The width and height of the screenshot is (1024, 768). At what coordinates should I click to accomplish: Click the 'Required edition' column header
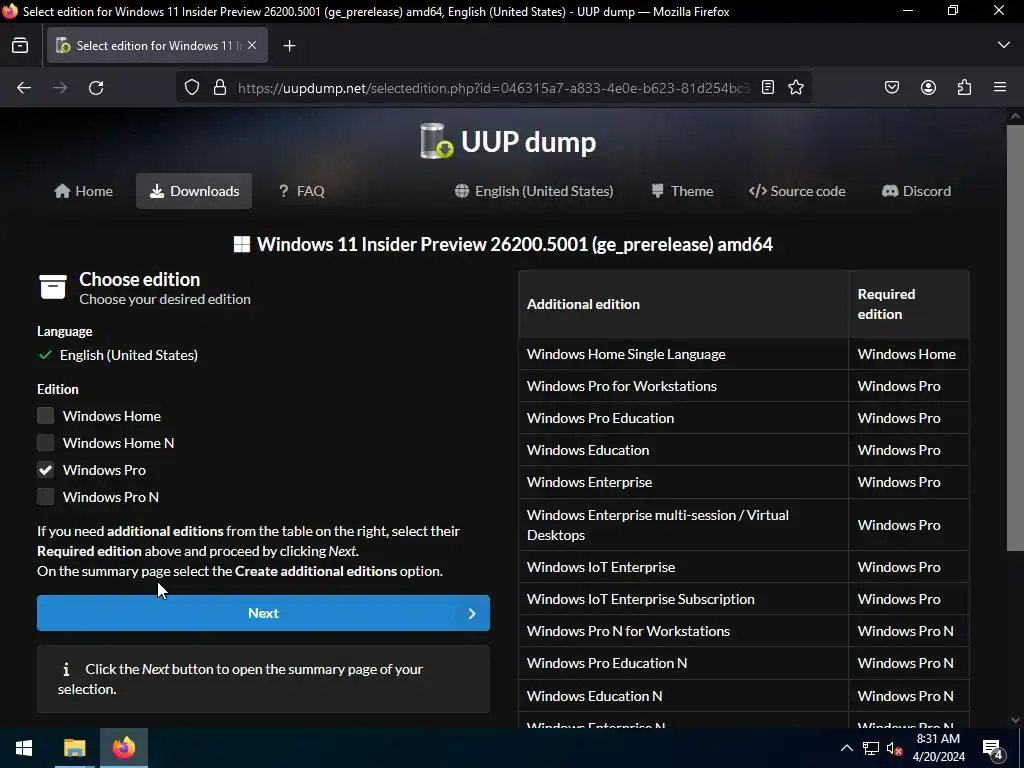909,304
